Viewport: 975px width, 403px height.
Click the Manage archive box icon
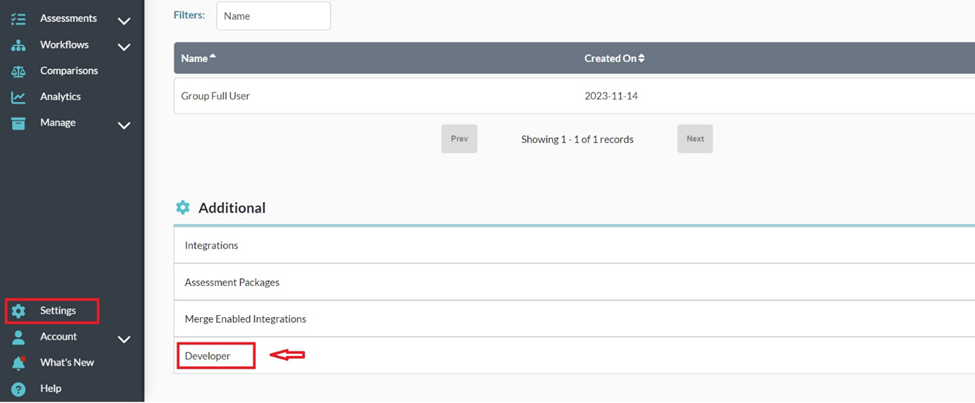pyautogui.click(x=18, y=123)
